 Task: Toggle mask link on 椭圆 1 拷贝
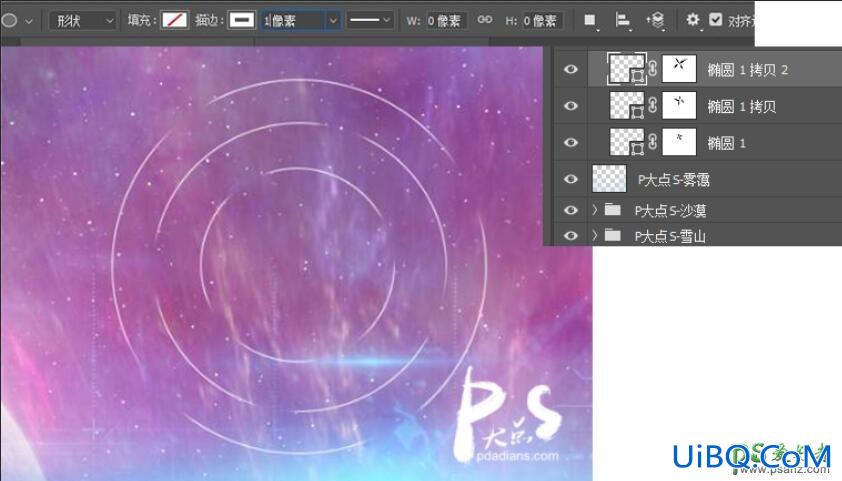[652, 105]
